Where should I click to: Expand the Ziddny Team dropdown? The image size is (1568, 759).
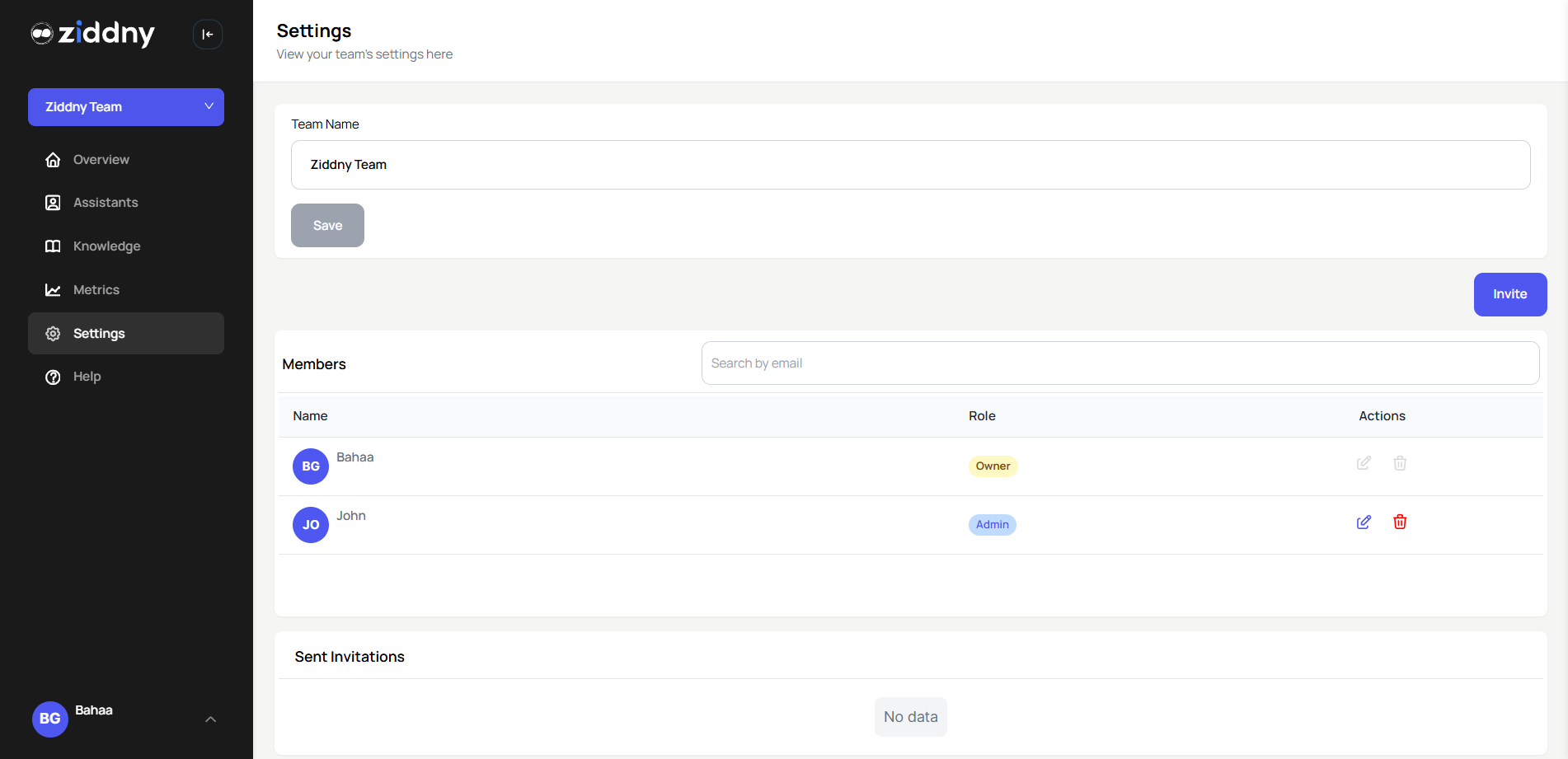point(125,106)
